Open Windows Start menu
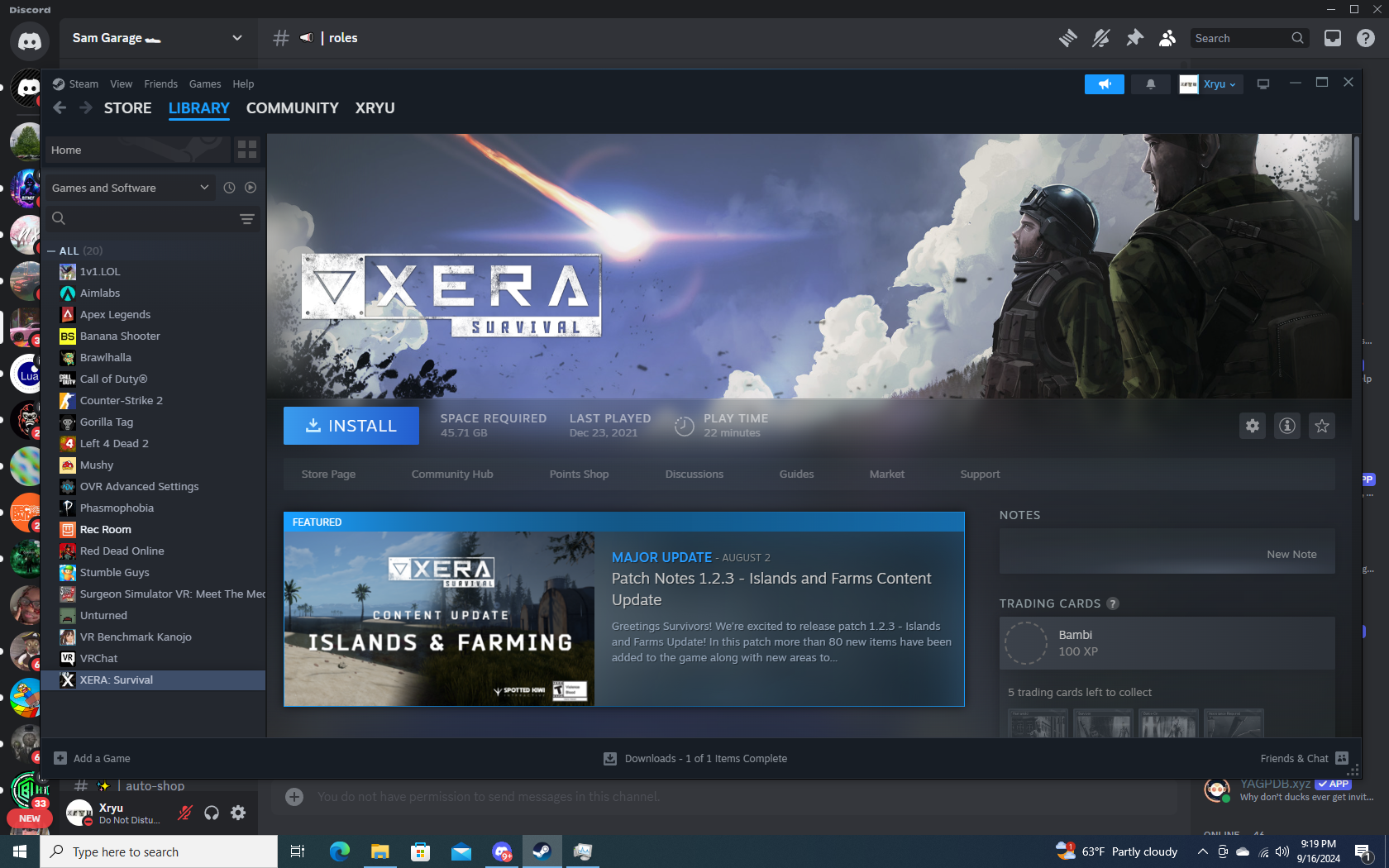This screenshot has width=1389, height=868. click(20, 851)
